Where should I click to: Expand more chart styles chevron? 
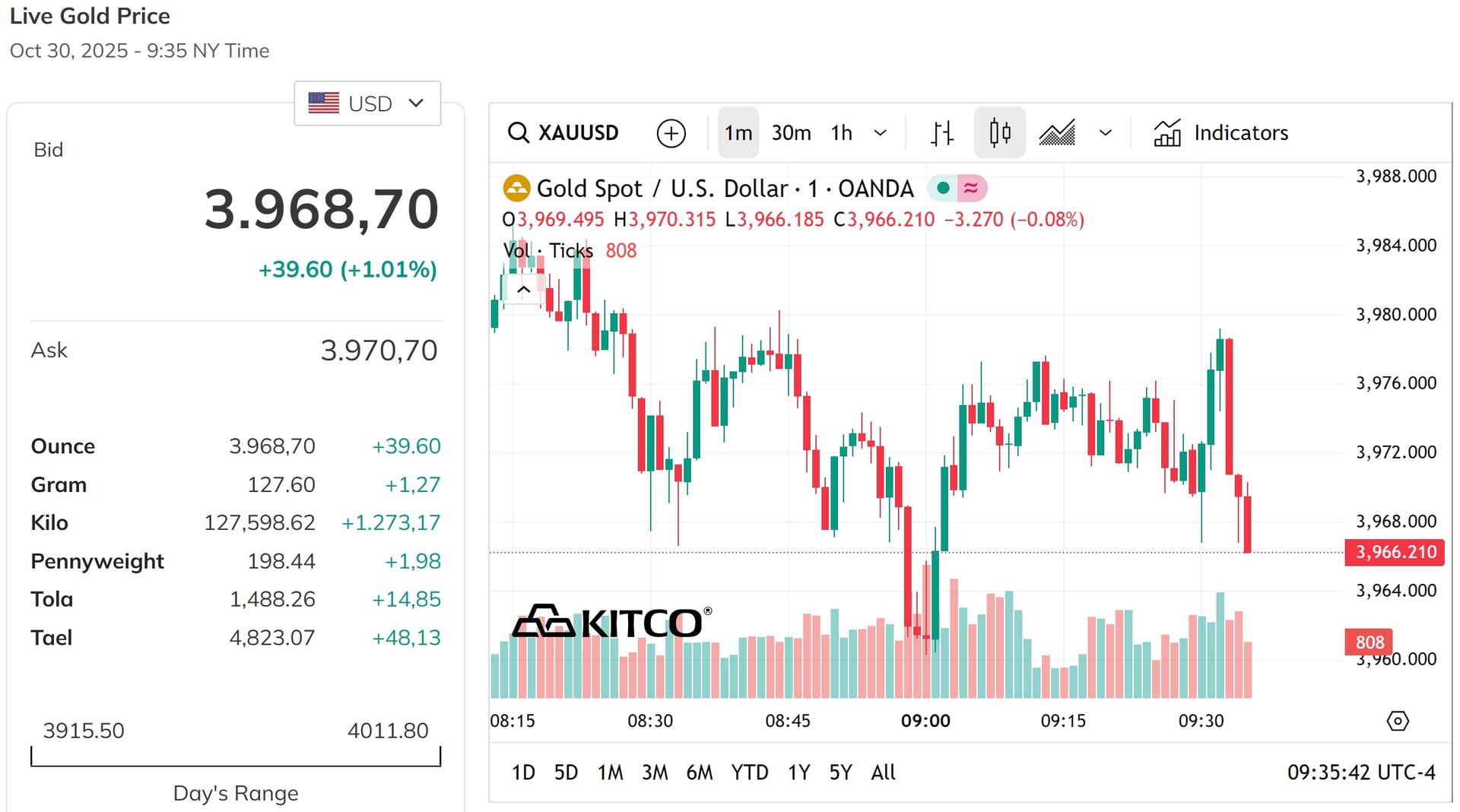1106,133
